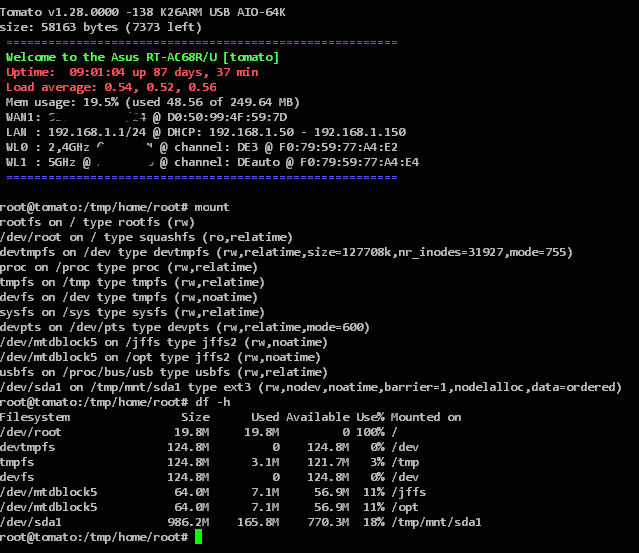Click WL1 MAC F0:79:59:77:A4:E4
This screenshot has height=553, width=639.
(x=359, y=162)
